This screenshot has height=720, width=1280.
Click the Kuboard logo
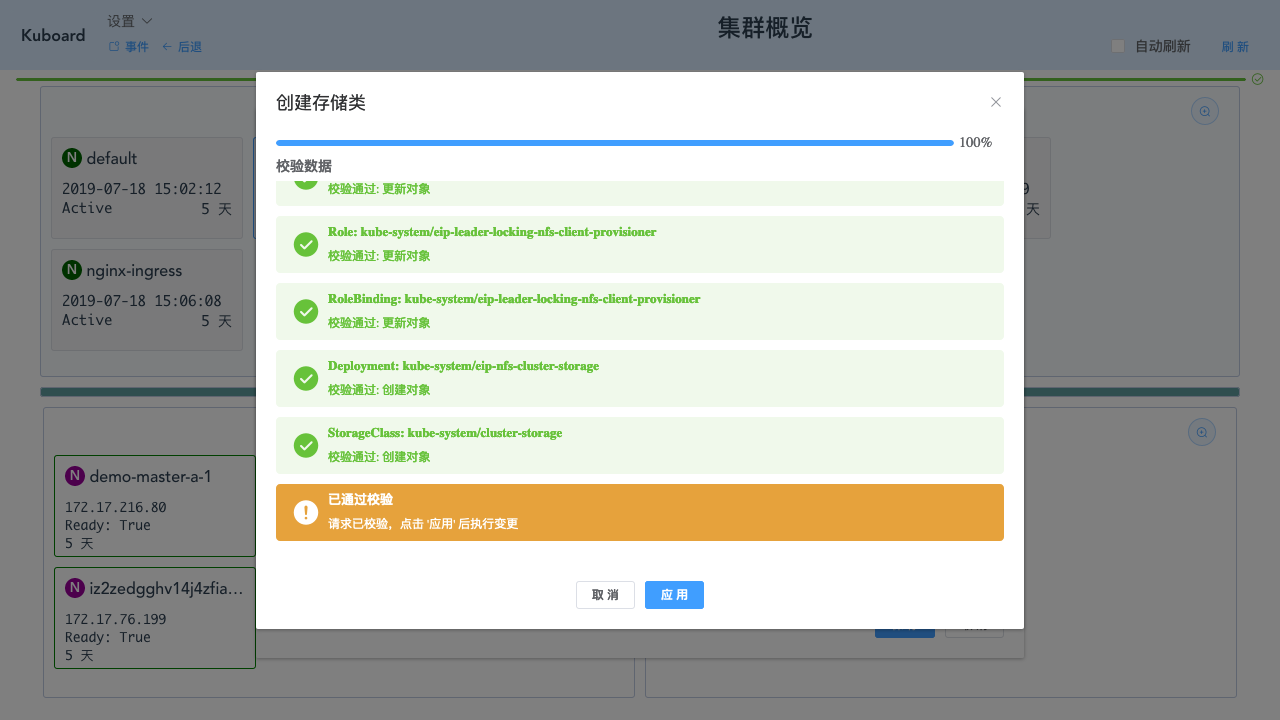53,35
